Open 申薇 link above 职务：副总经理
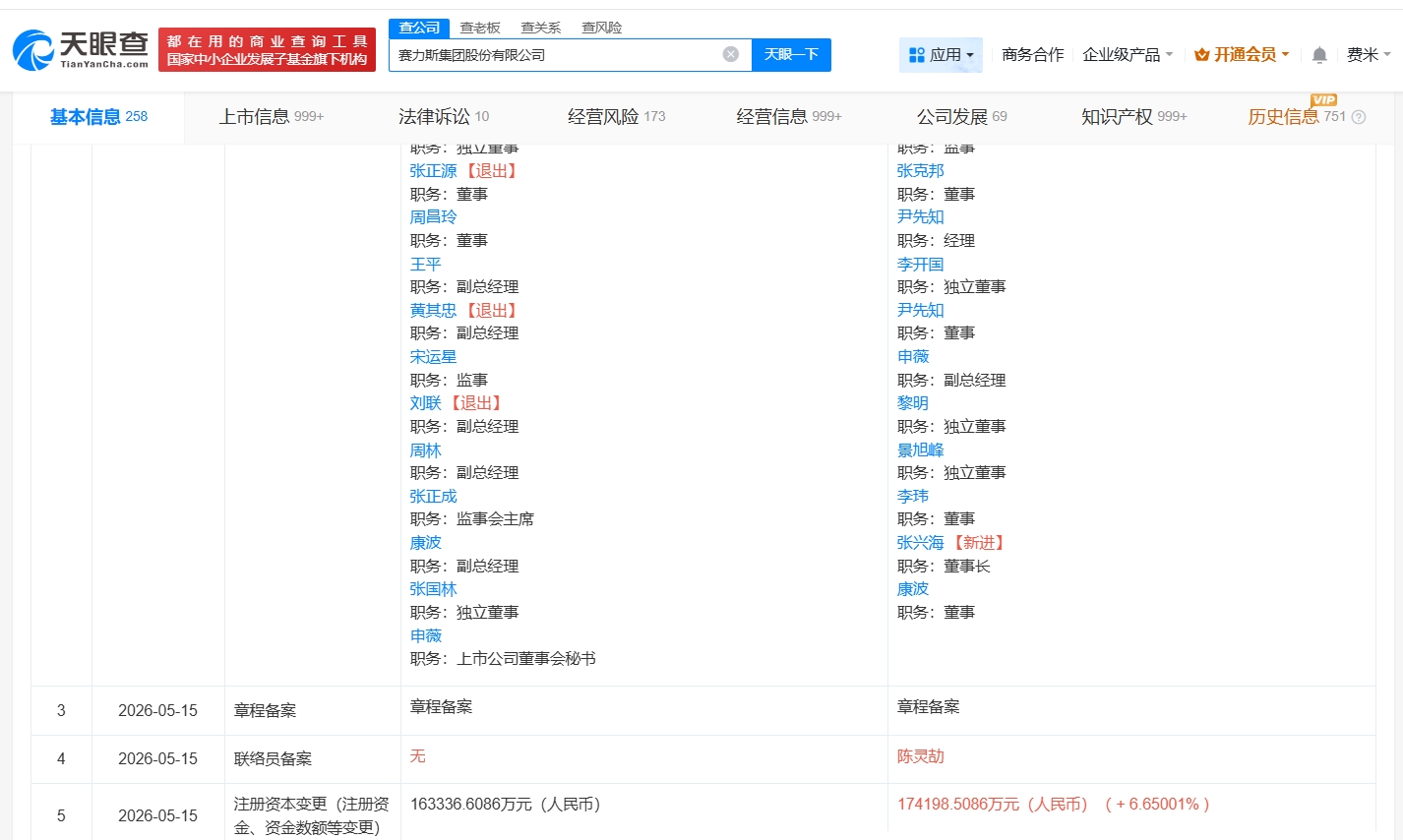This screenshot has width=1403, height=840. point(912,357)
